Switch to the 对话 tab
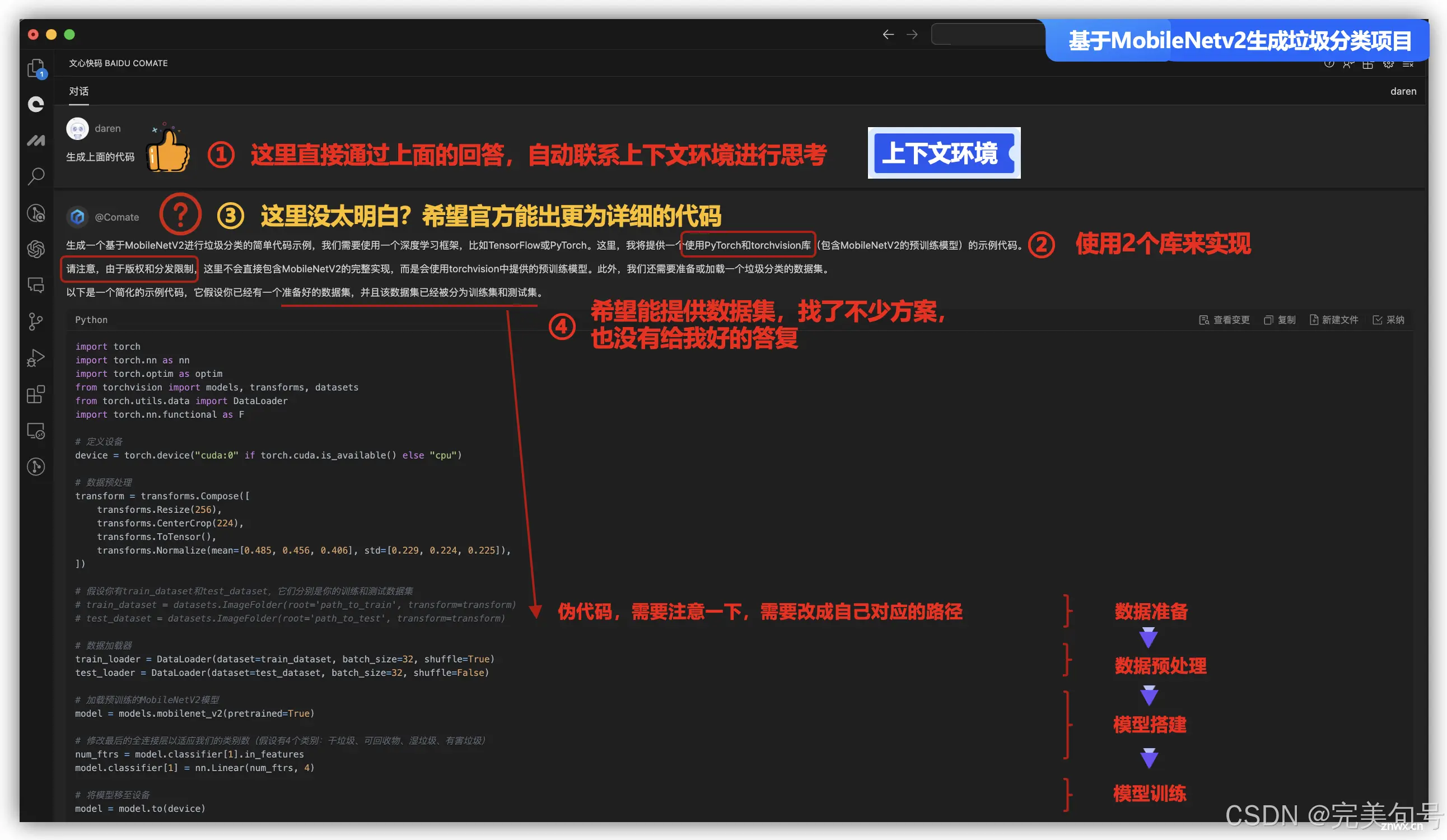Screen dimensions: 1447x840 coord(78,91)
